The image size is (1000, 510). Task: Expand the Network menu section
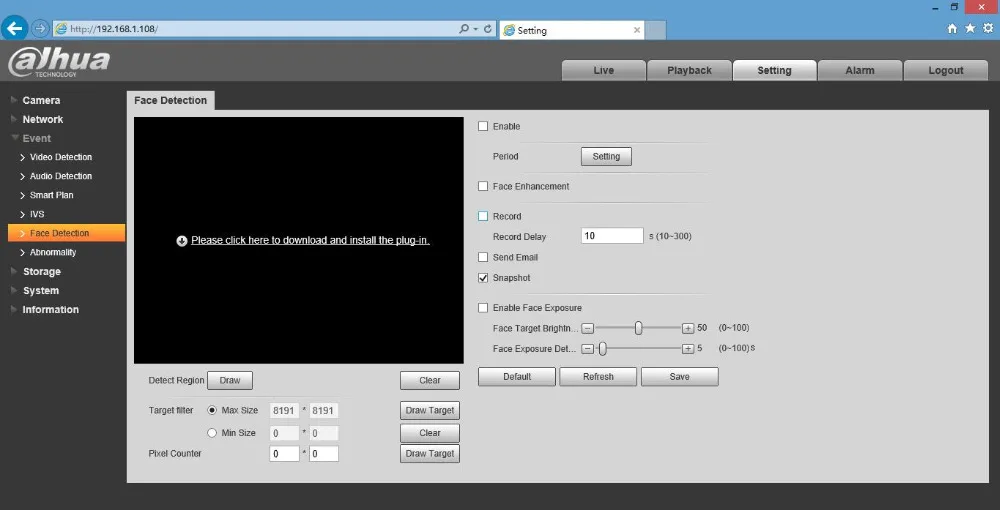(x=43, y=119)
